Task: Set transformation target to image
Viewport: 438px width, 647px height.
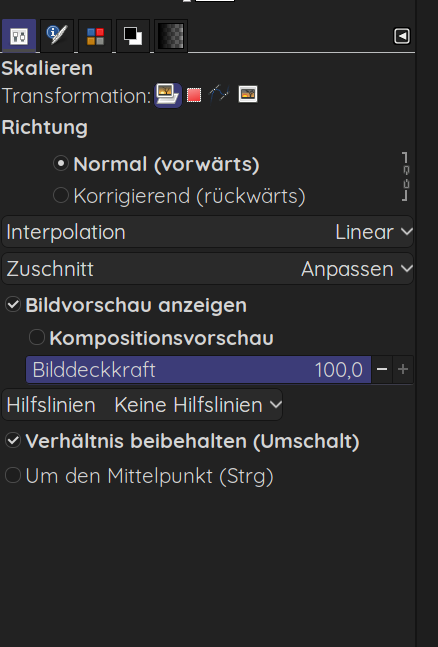Action: [x=248, y=94]
